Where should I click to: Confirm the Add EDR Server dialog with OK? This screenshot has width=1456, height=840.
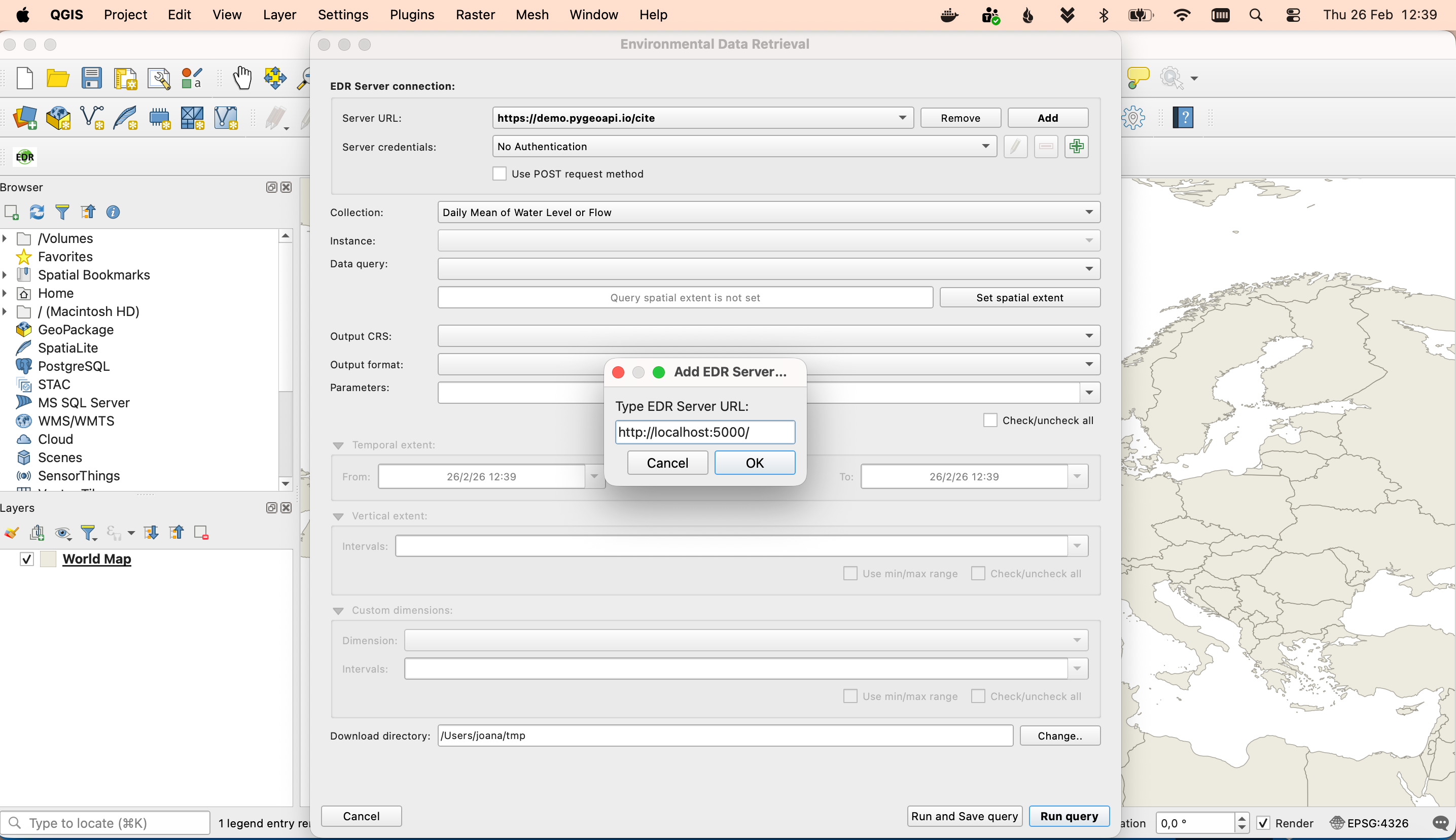tap(754, 463)
